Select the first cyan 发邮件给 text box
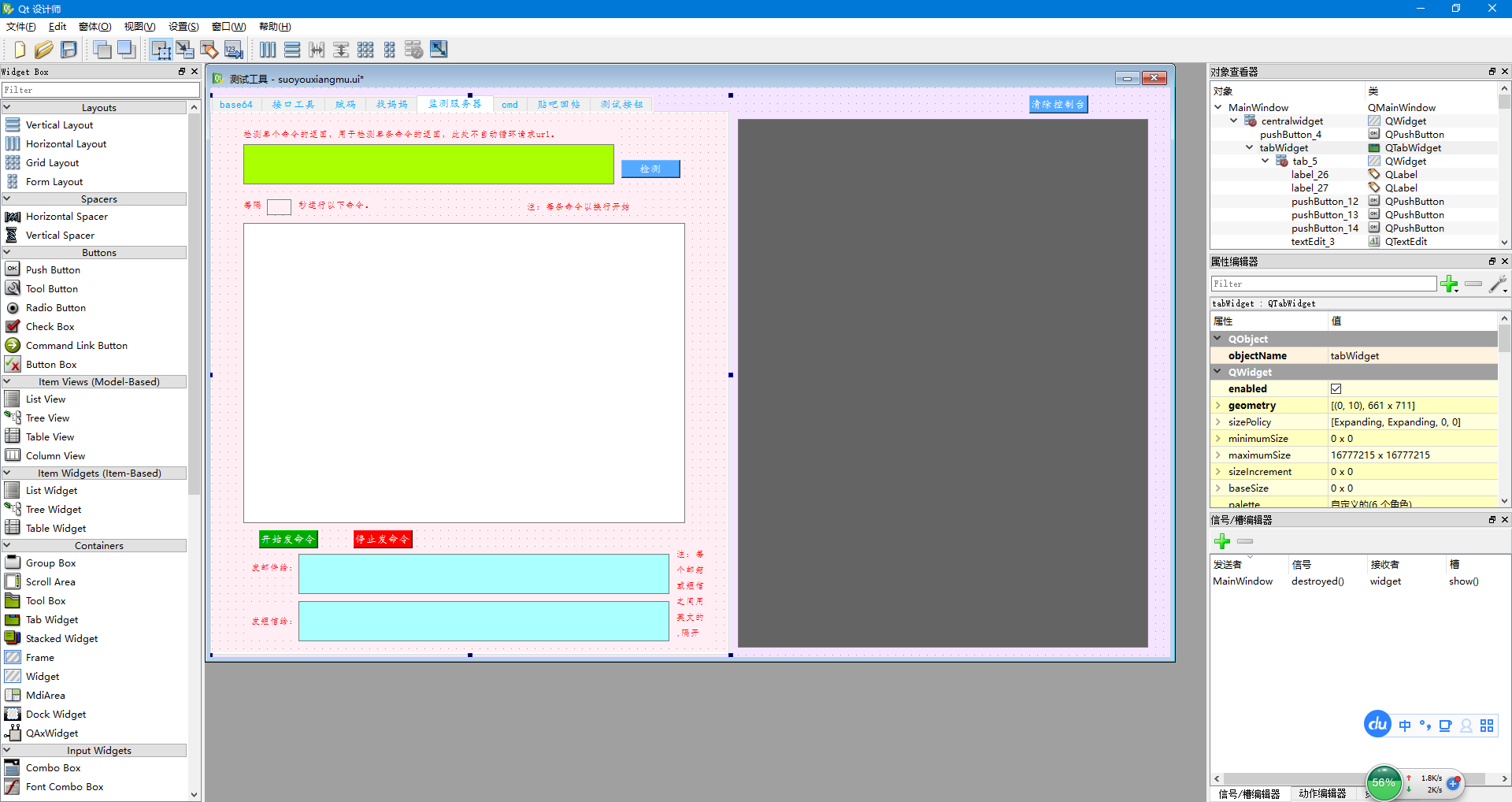 coord(484,574)
